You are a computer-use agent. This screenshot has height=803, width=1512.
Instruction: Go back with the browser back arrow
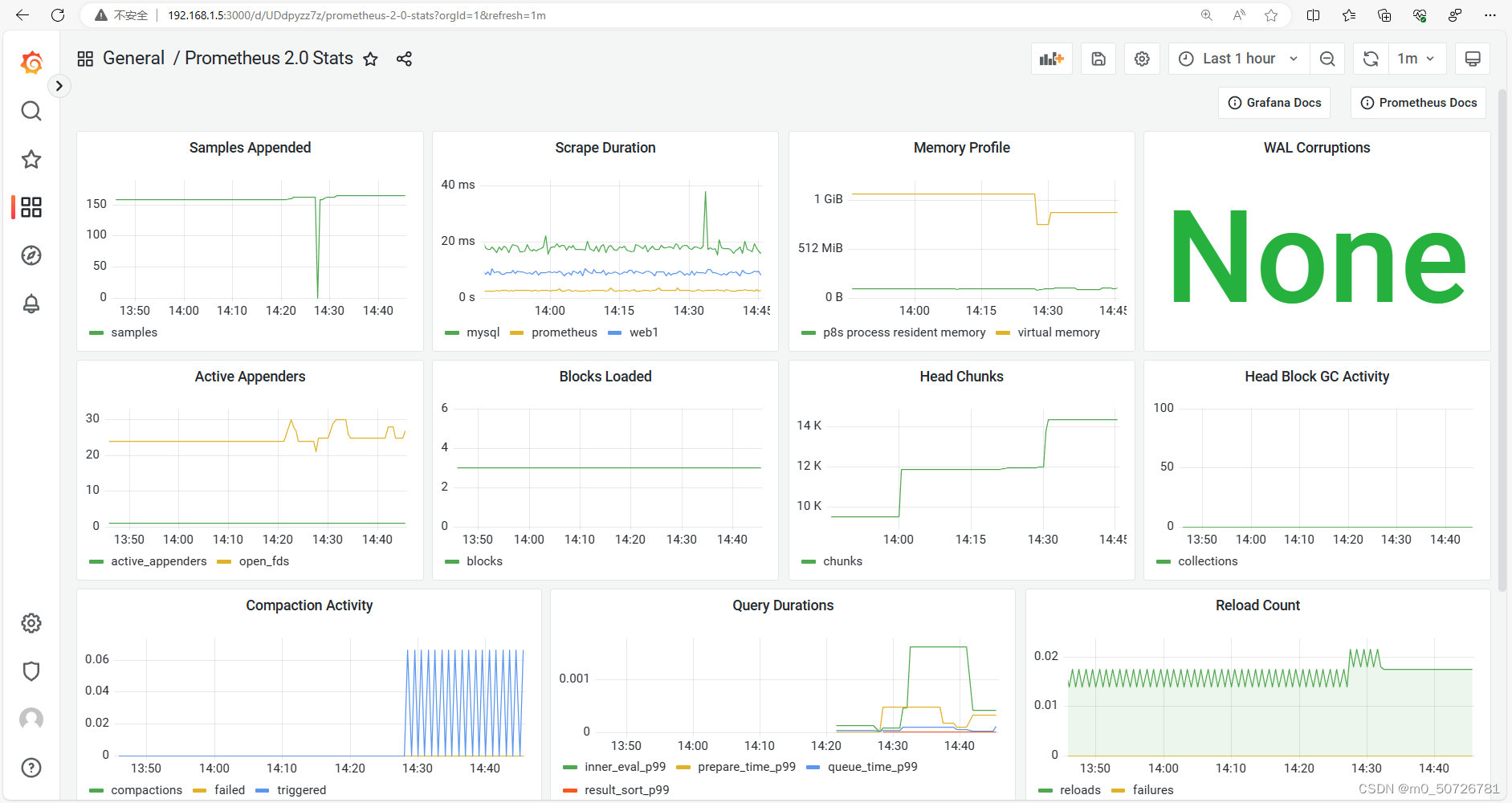pyautogui.click(x=22, y=15)
